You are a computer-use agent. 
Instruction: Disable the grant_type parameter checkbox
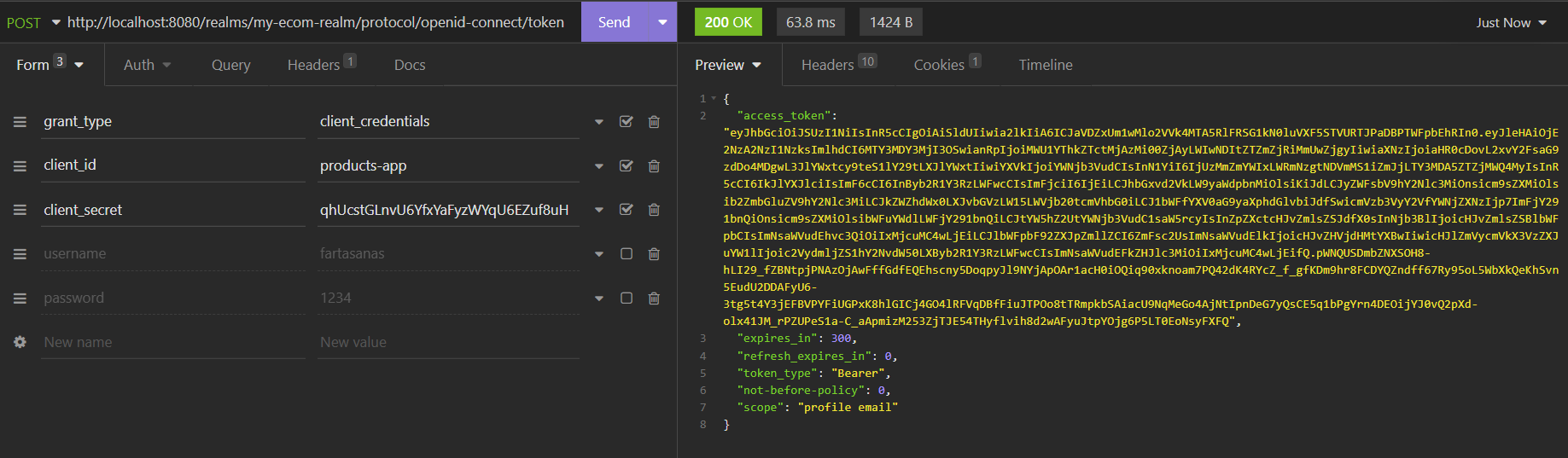click(x=627, y=122)
